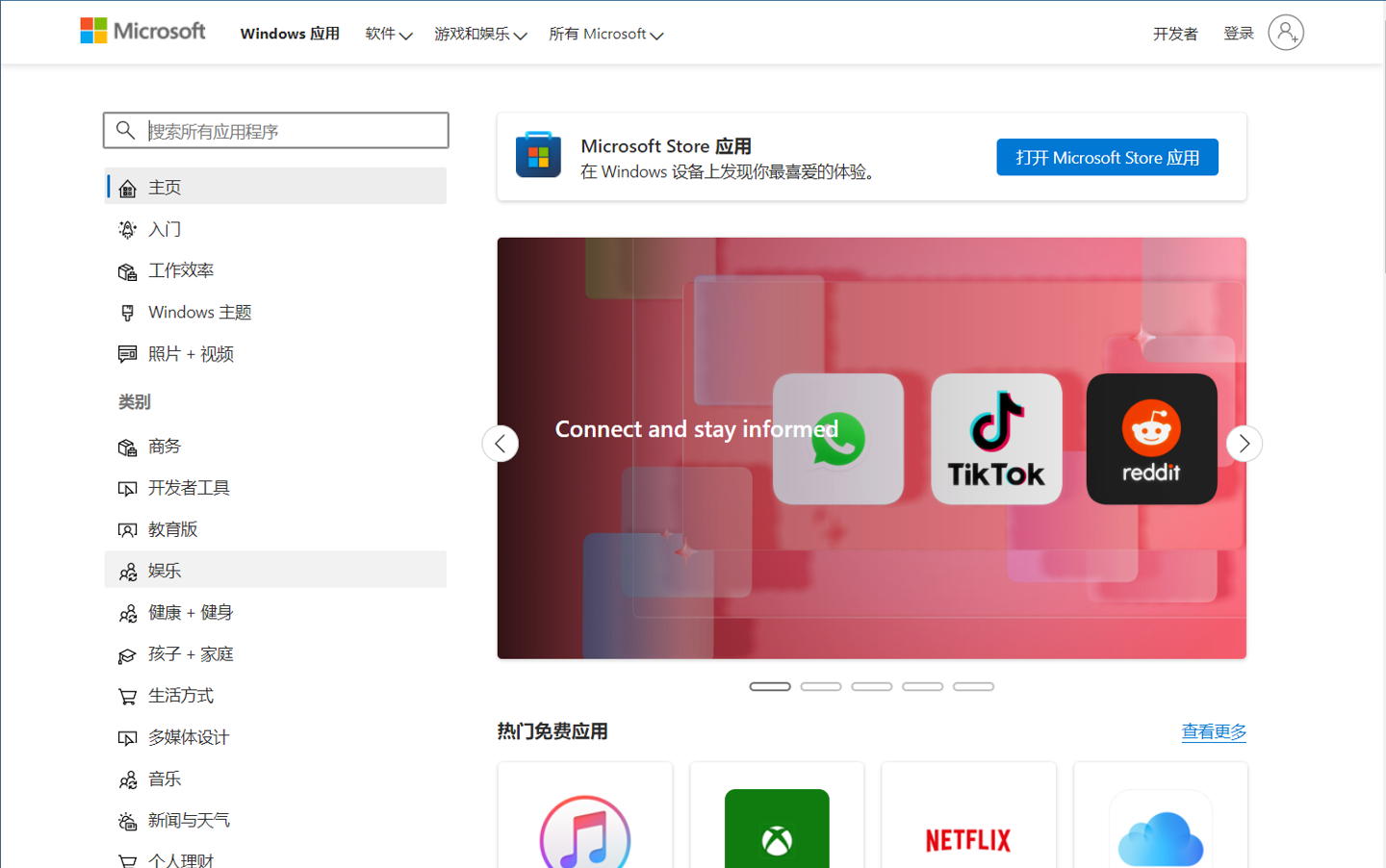Screen dimensions: 1386x868
Task: Select 教育版 category
Action: click(x=275, y=529)
